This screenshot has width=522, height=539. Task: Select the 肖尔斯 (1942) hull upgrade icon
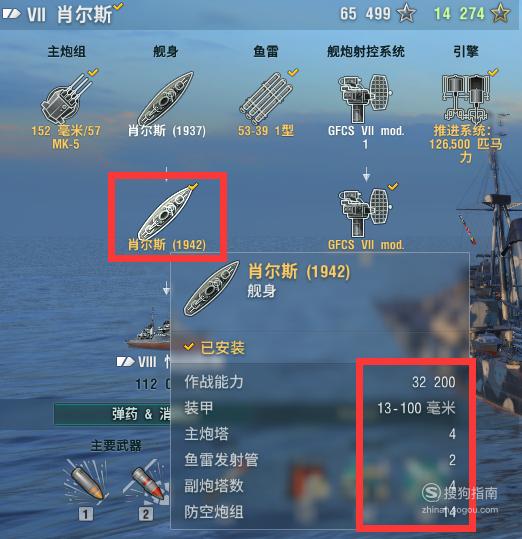pos(166,213)
